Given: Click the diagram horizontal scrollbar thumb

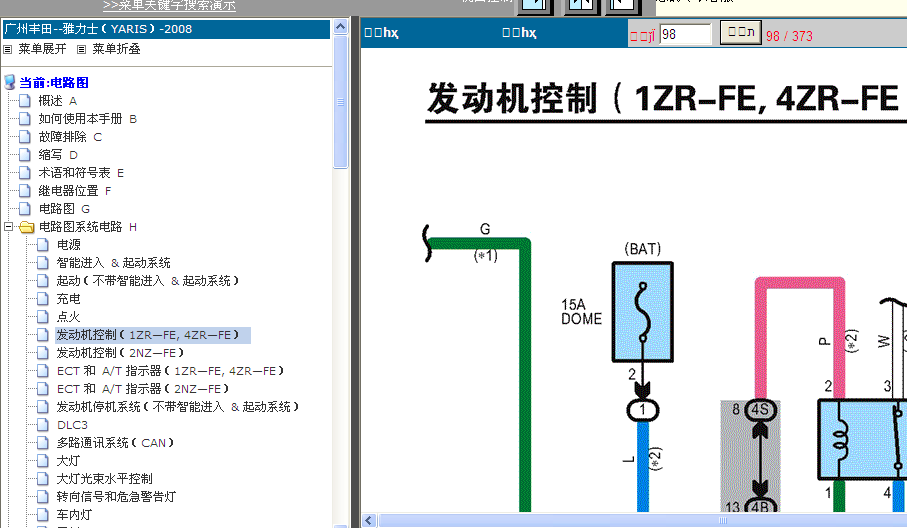Looking at the screenshot, I should 643,520.
